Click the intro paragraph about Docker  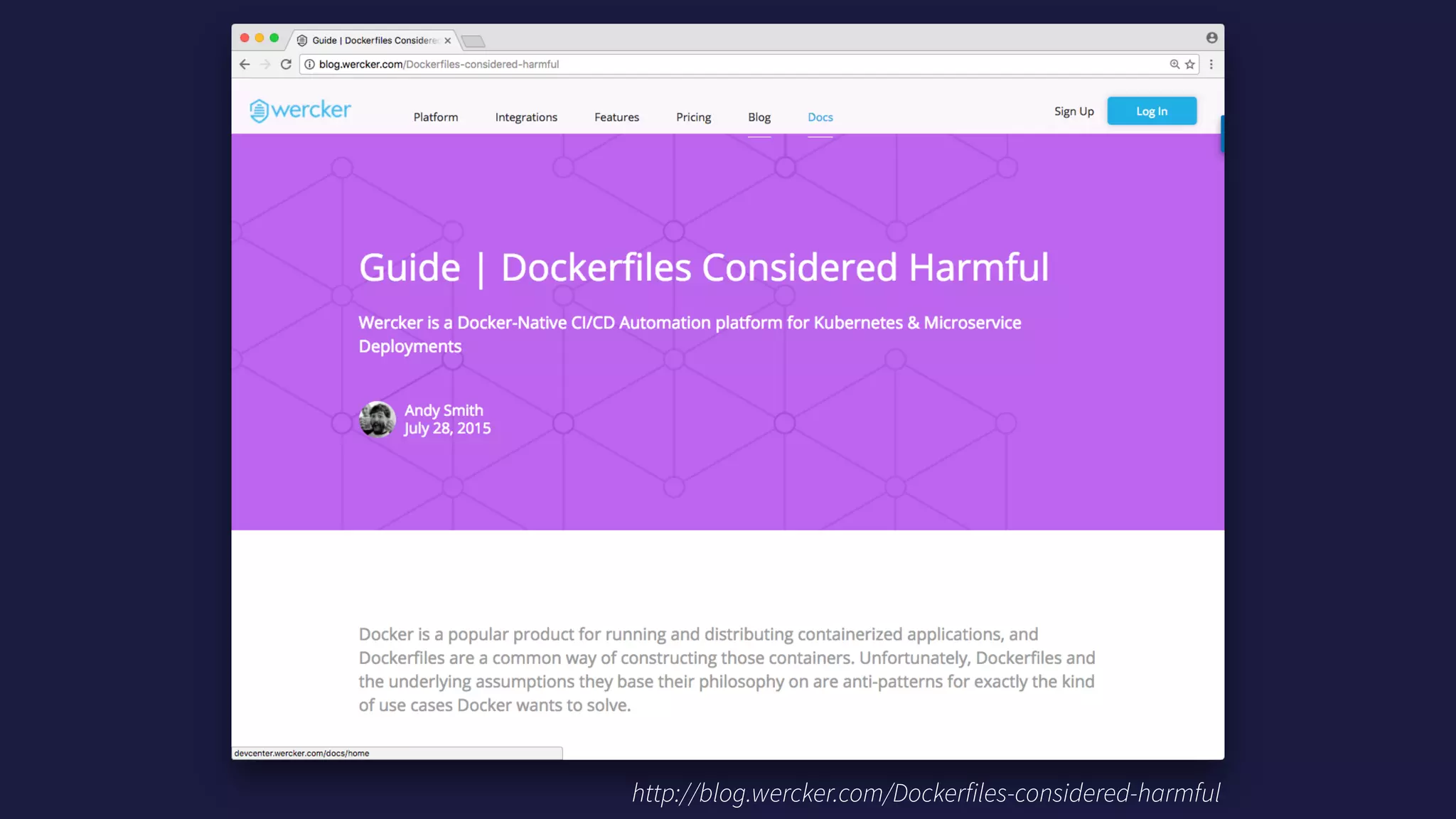[727, 670]
